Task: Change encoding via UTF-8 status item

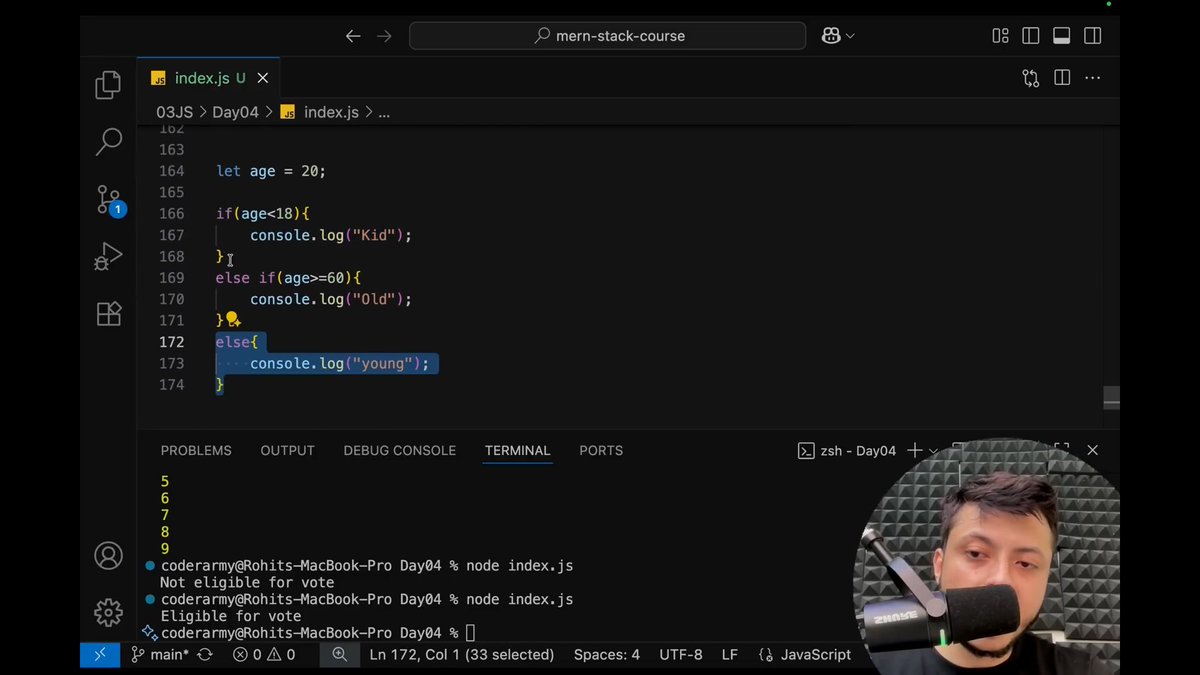Action: pyautogui.click(x=681, y=655)
